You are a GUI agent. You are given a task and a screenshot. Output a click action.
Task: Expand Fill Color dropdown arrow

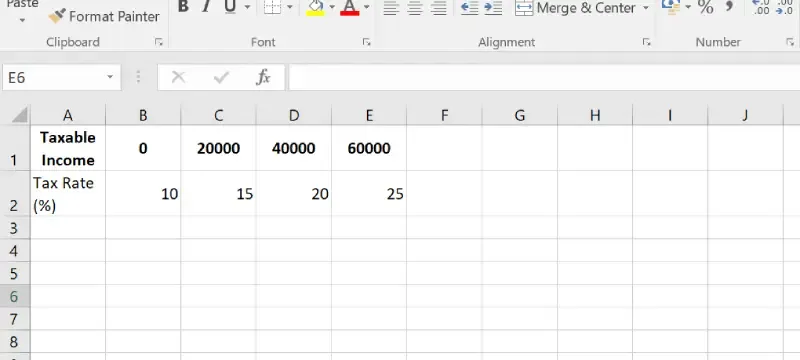pos(332,7)
